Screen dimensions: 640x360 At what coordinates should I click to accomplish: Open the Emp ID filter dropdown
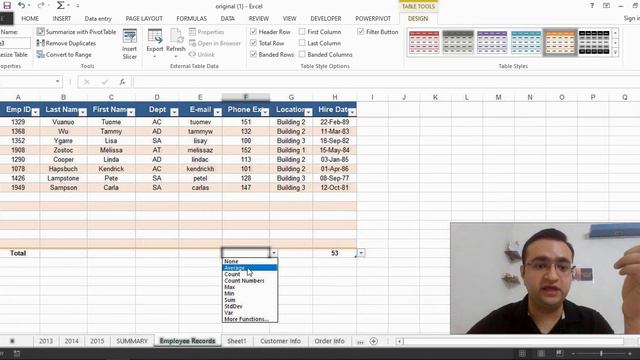[x=36, y=112]
